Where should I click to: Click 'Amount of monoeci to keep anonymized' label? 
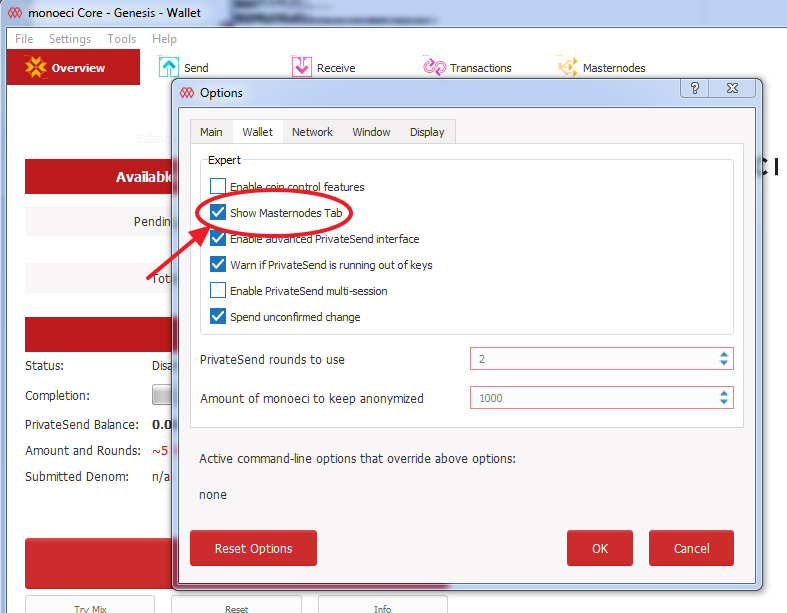click(312, 399)
